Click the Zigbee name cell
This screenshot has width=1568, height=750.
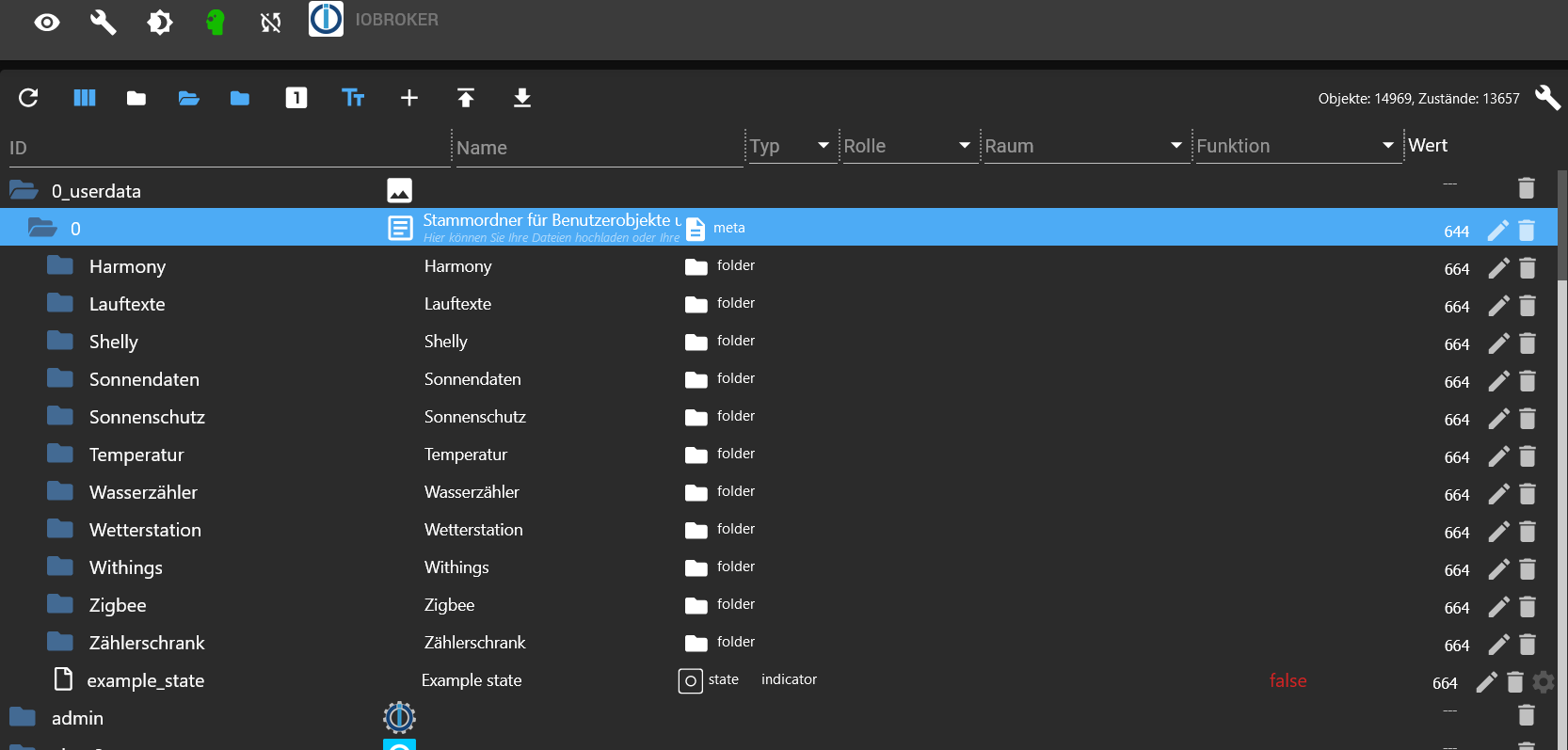click(449, 605)
